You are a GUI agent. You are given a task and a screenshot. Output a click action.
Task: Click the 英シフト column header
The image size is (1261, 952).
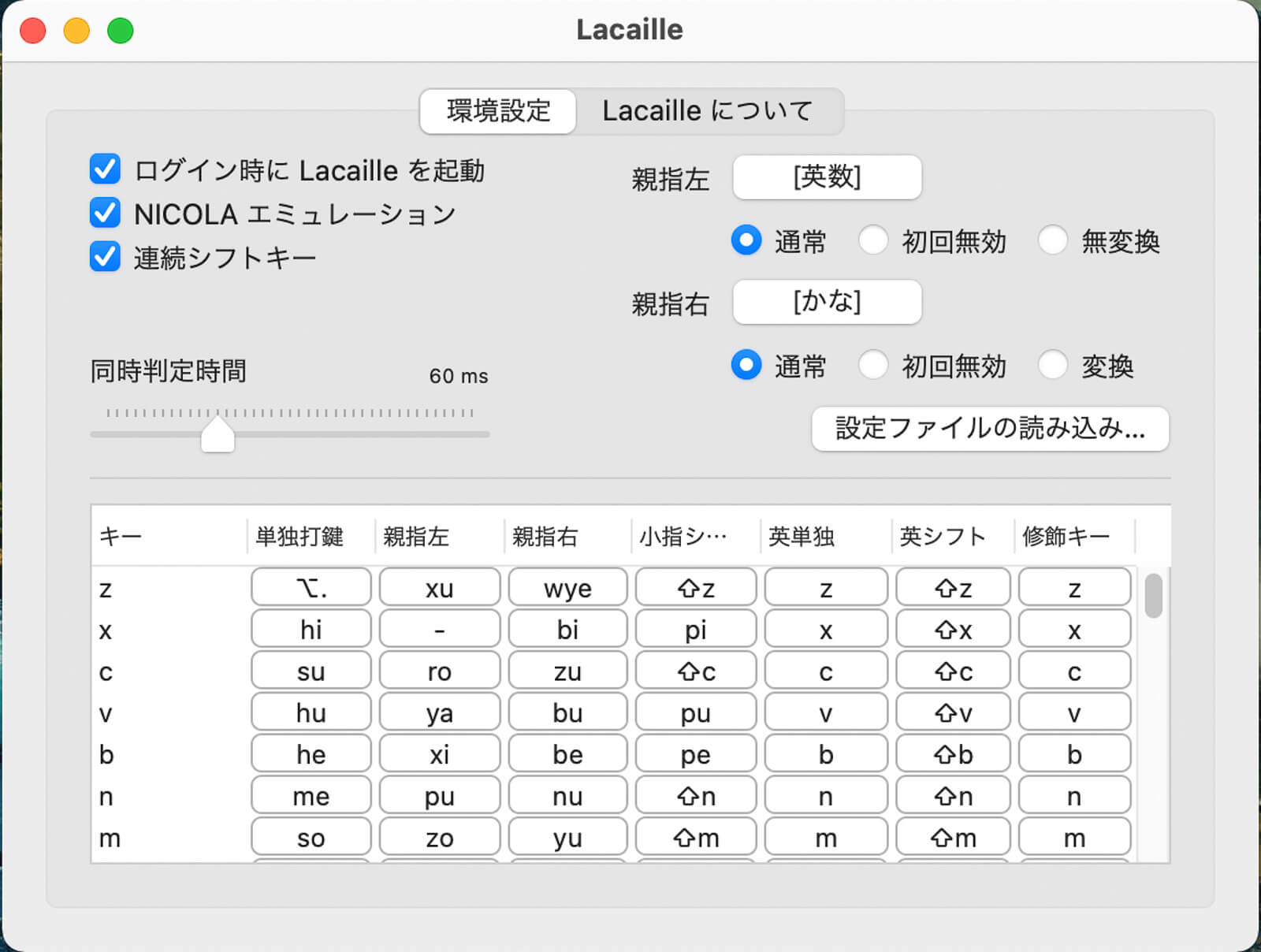click(952, 536)
